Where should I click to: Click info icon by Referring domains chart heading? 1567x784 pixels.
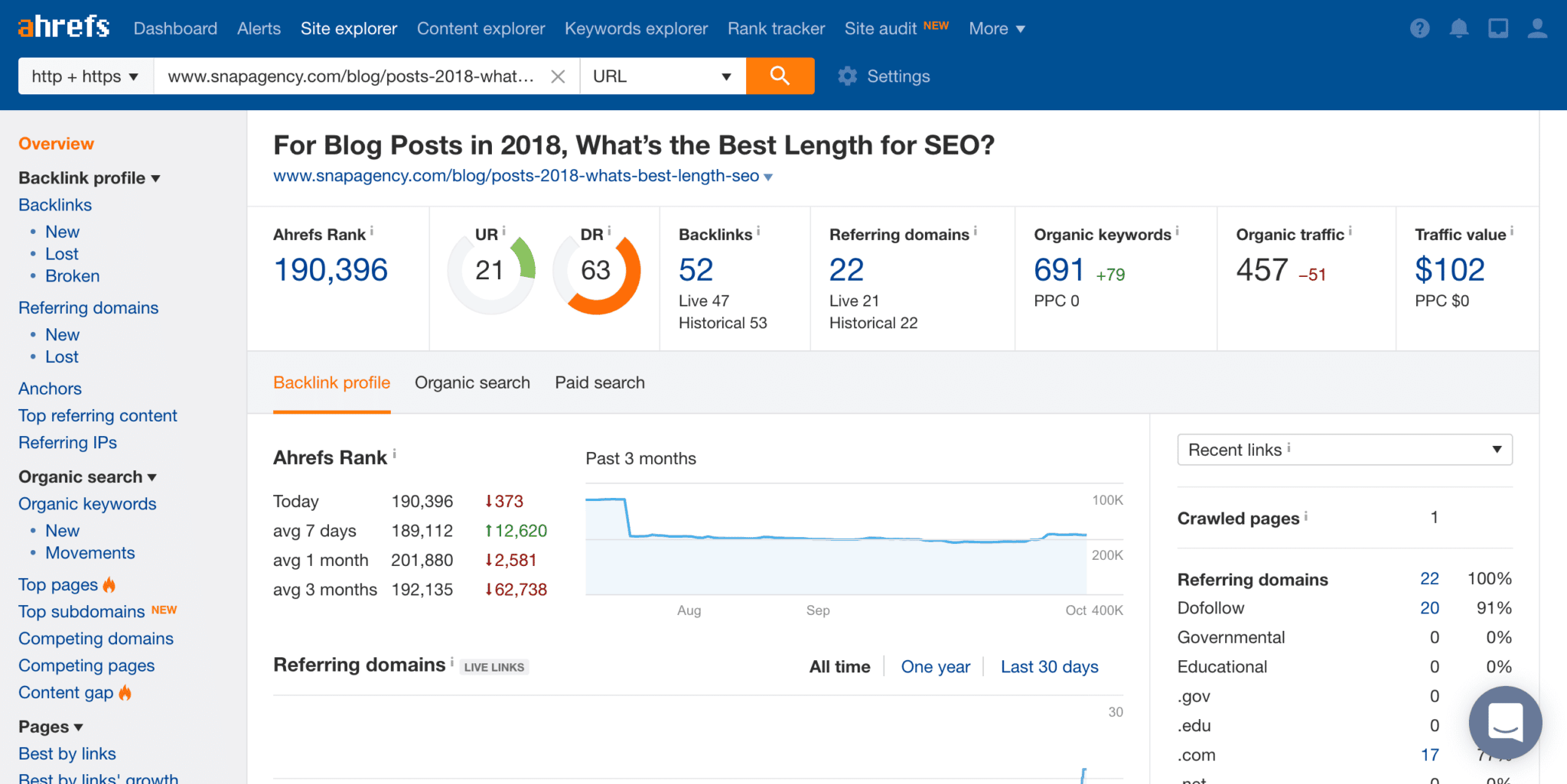click(x=451, y=662)
